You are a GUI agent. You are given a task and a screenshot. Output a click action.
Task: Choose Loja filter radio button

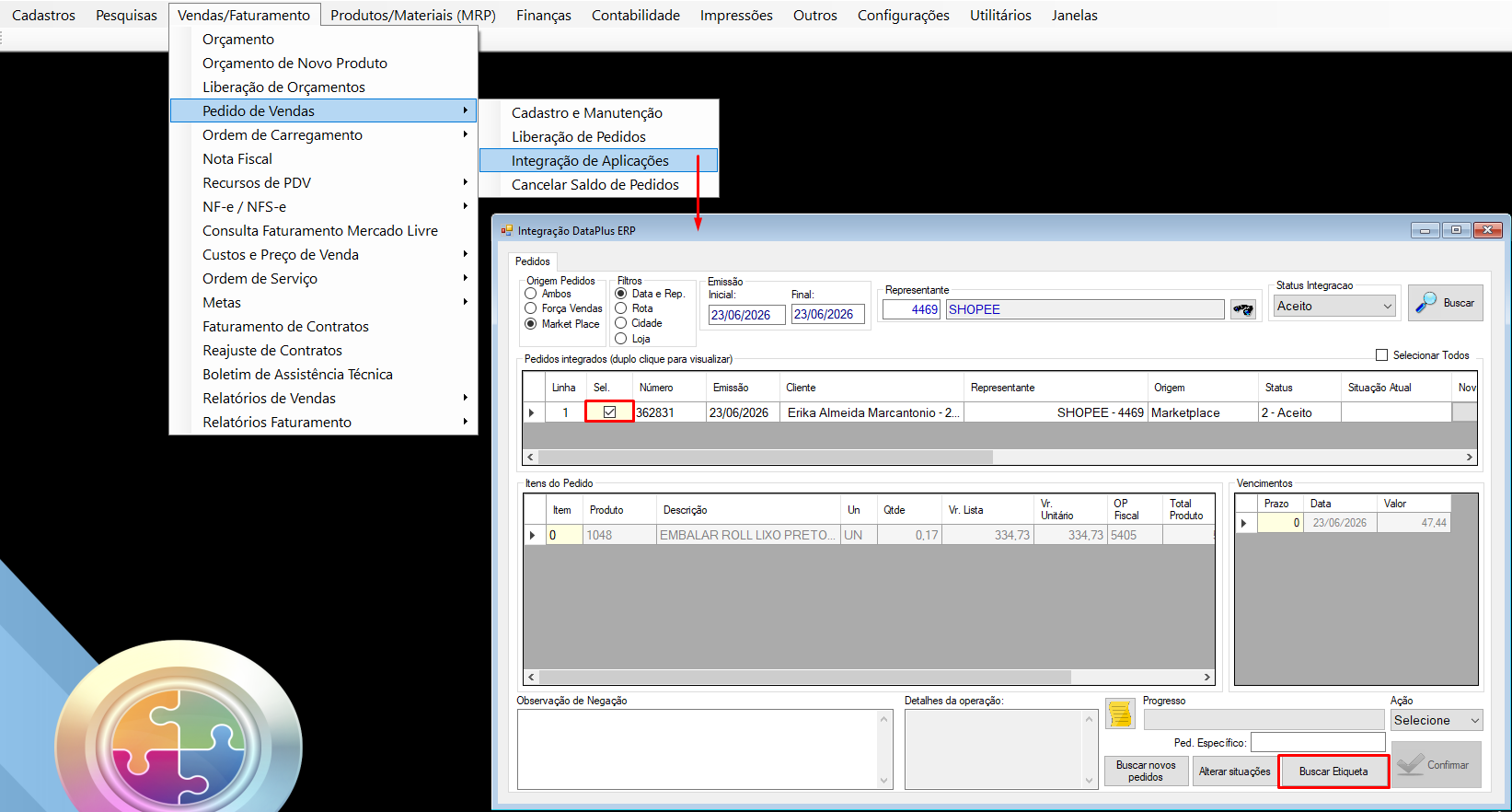[x=621, y=339]
